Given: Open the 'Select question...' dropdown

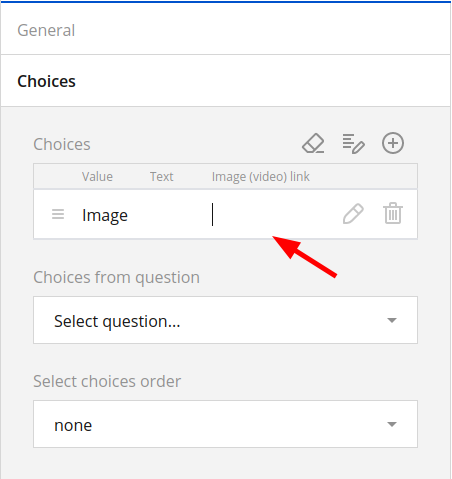Looking at the screenshot, I should pos(225,320).
